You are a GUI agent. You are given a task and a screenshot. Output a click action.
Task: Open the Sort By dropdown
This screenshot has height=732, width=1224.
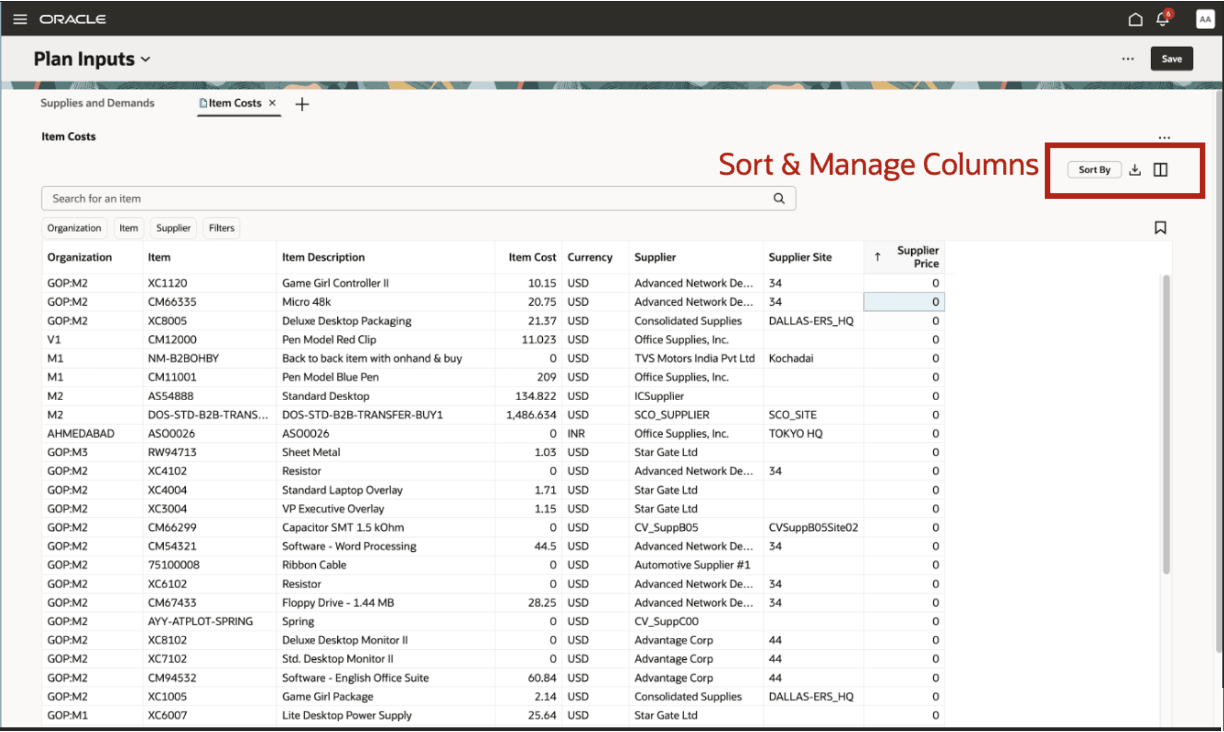click(x=1093, y=169)
